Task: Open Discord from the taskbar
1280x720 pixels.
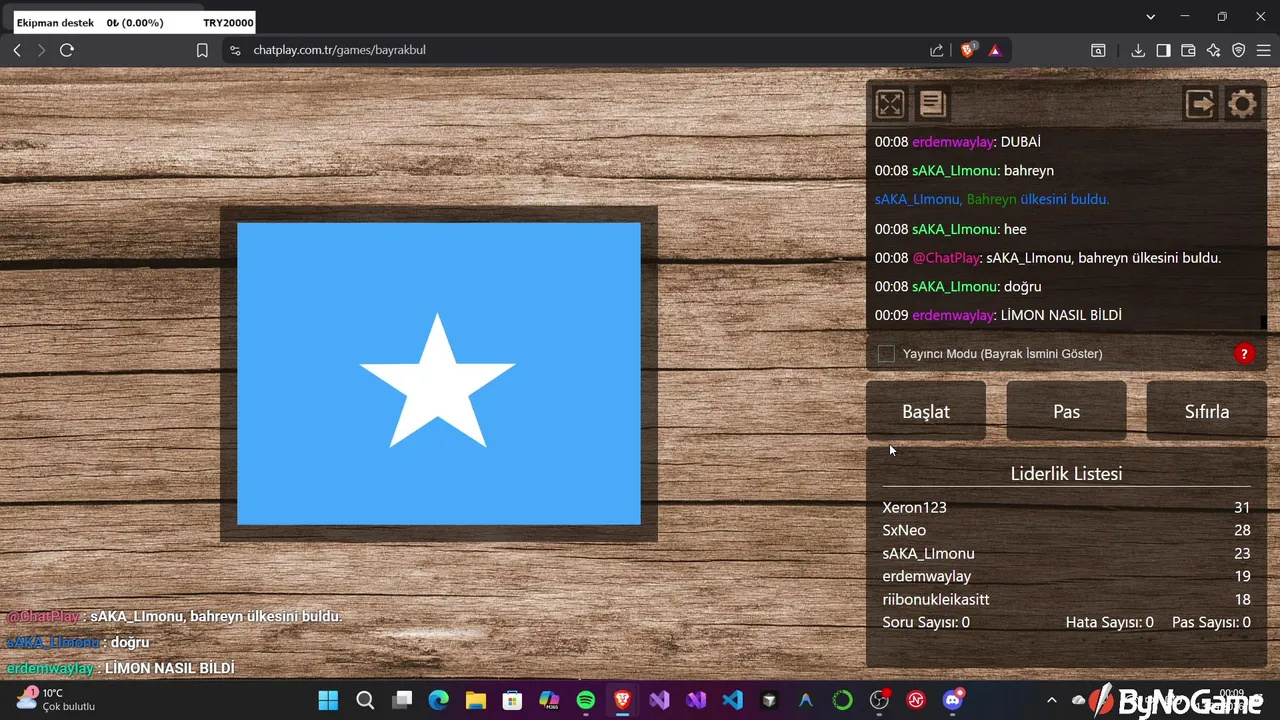Action: pyautogui.click(x=953, y=700)
